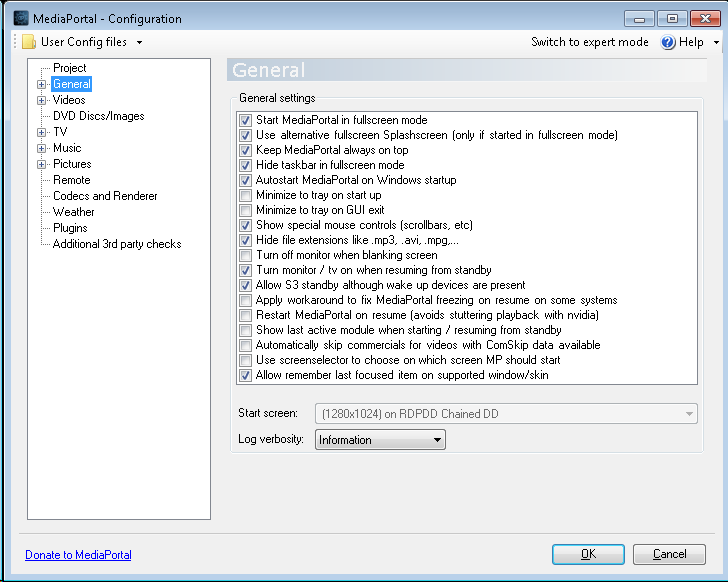The width and height of the screenshot is (728, 582).
Task: Expand the General tree node
Action: (x=41, y=84)
